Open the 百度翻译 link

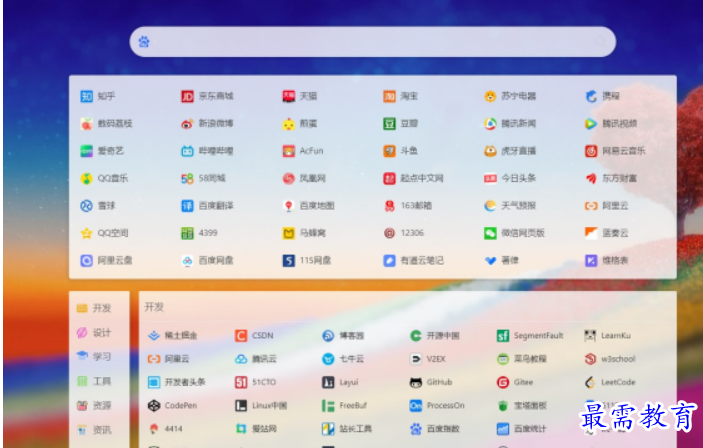pyautogui.click(x=207, y=205)
